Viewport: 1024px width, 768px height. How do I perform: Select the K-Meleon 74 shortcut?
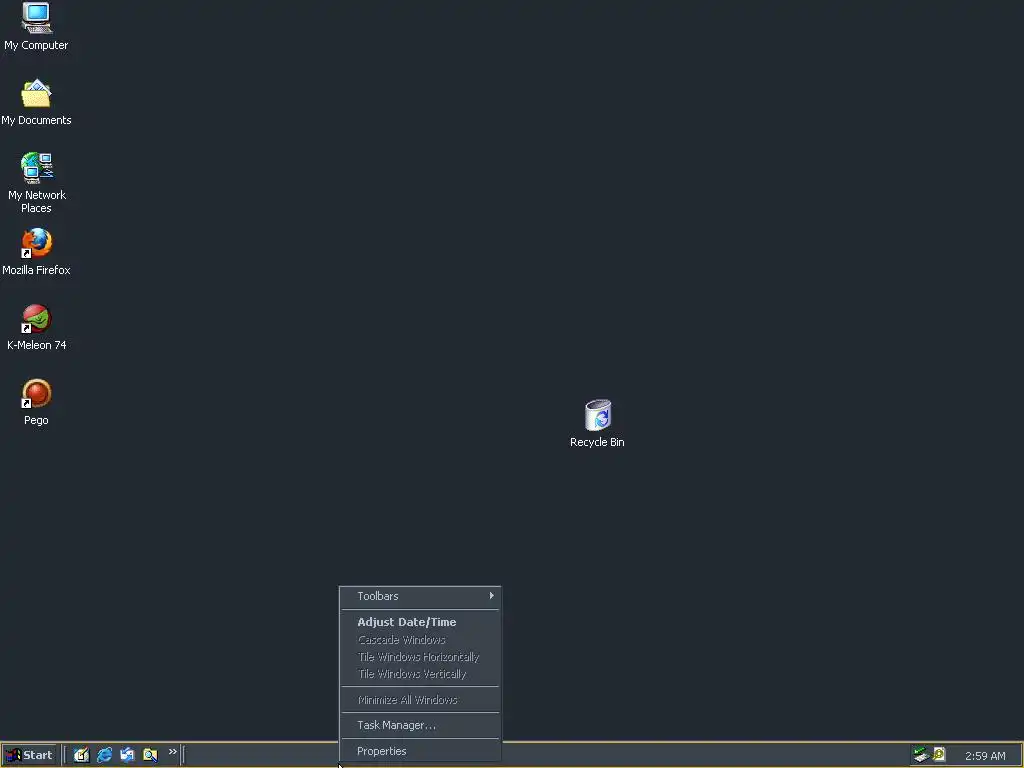point(37,318)
